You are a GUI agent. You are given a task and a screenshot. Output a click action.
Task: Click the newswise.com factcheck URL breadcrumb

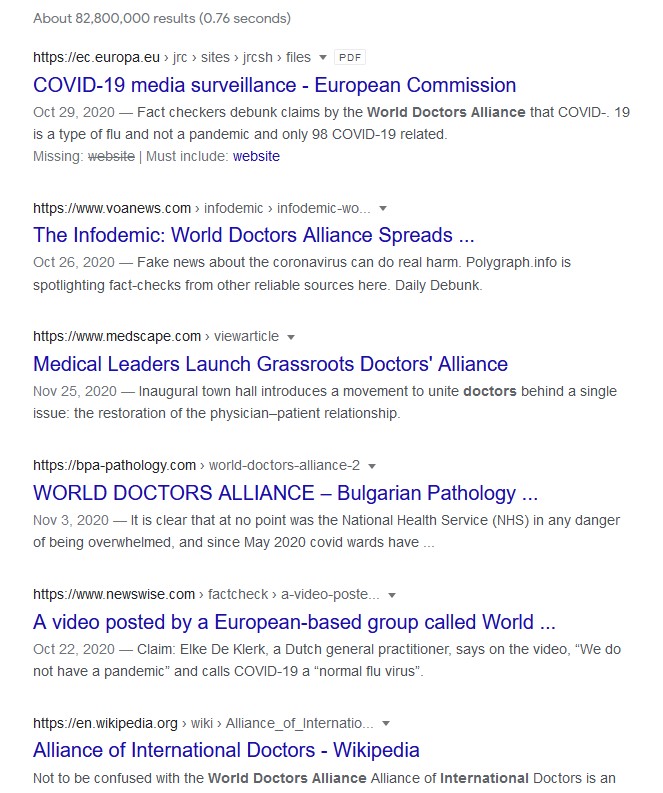pyautogui.click(x=206, y=594)
